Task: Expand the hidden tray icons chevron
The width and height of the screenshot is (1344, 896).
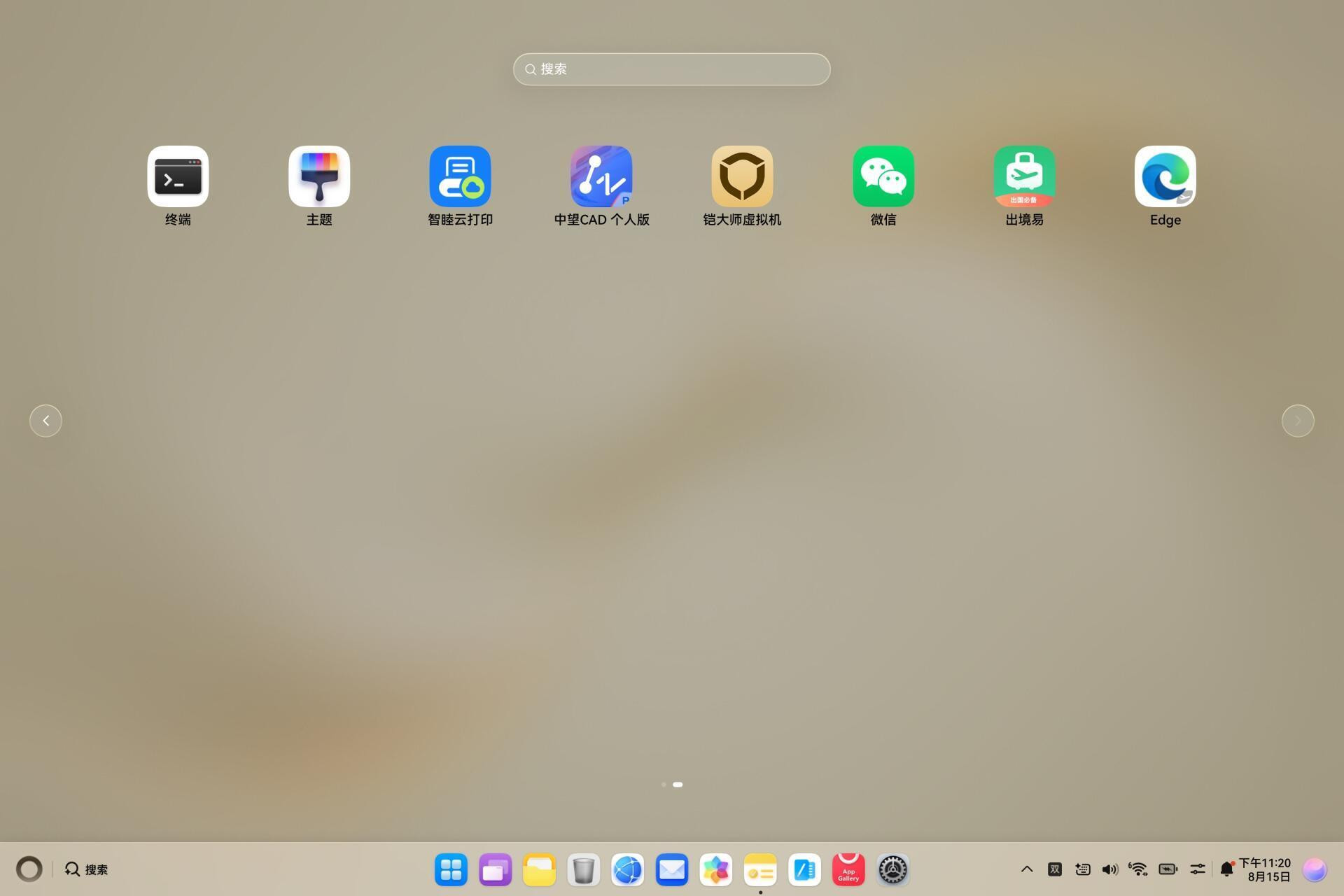Action: click(x=1027, y=869)
